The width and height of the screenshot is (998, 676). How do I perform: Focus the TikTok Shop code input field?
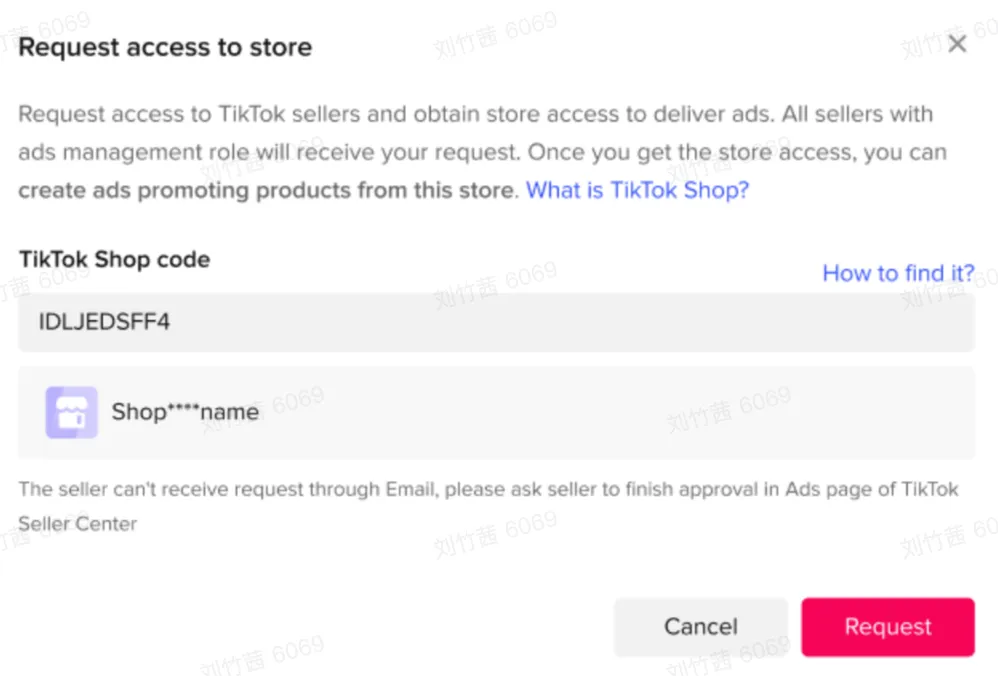[x=496, y=322]
